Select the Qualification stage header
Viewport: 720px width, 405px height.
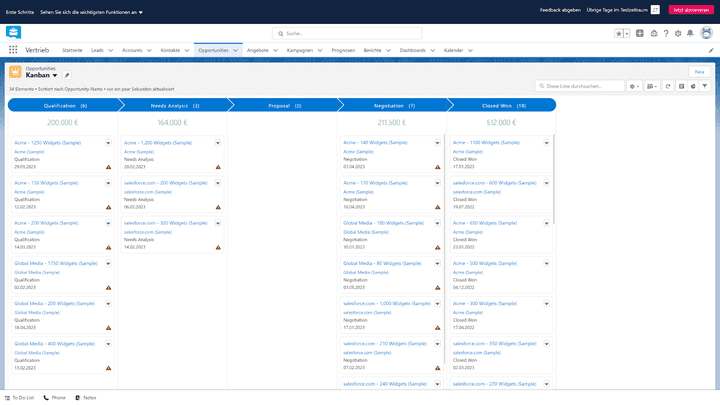click(x=65, y=106)
